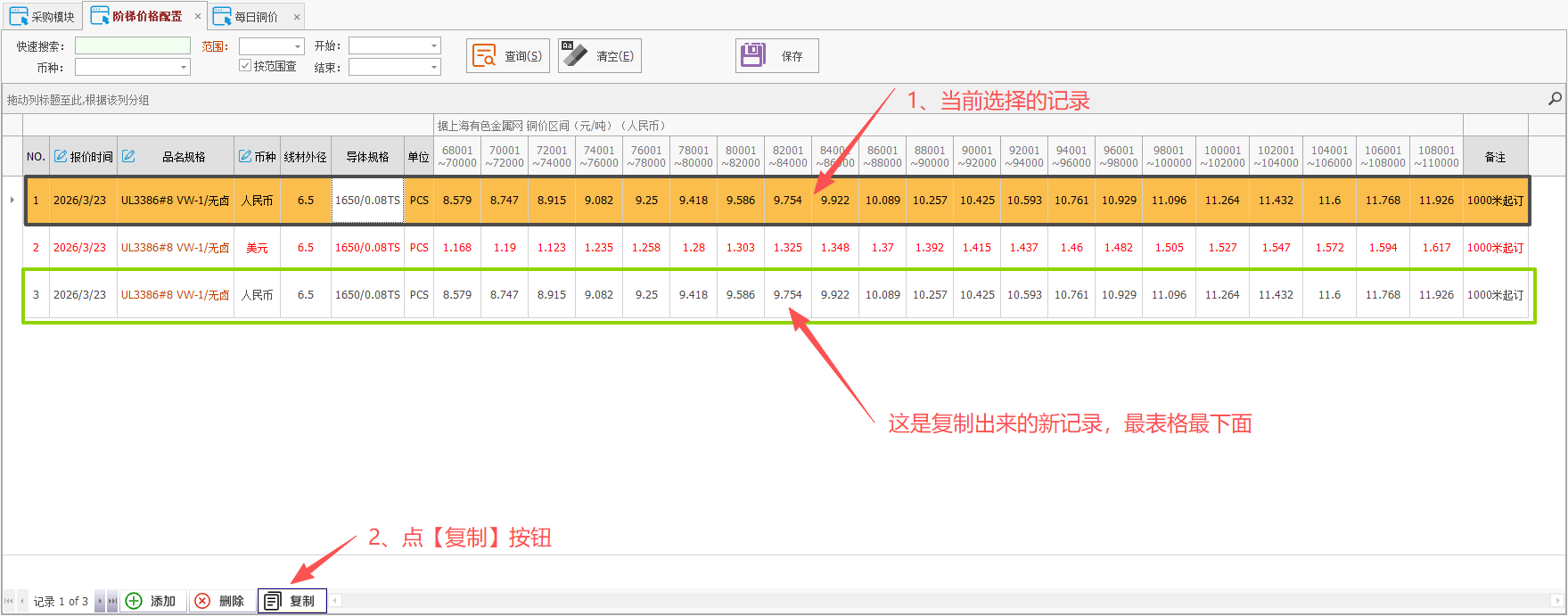This screenshot has height=616, width=1568.
Task: Click the PCS unit cell in row 3
Action: click(419, 295)
